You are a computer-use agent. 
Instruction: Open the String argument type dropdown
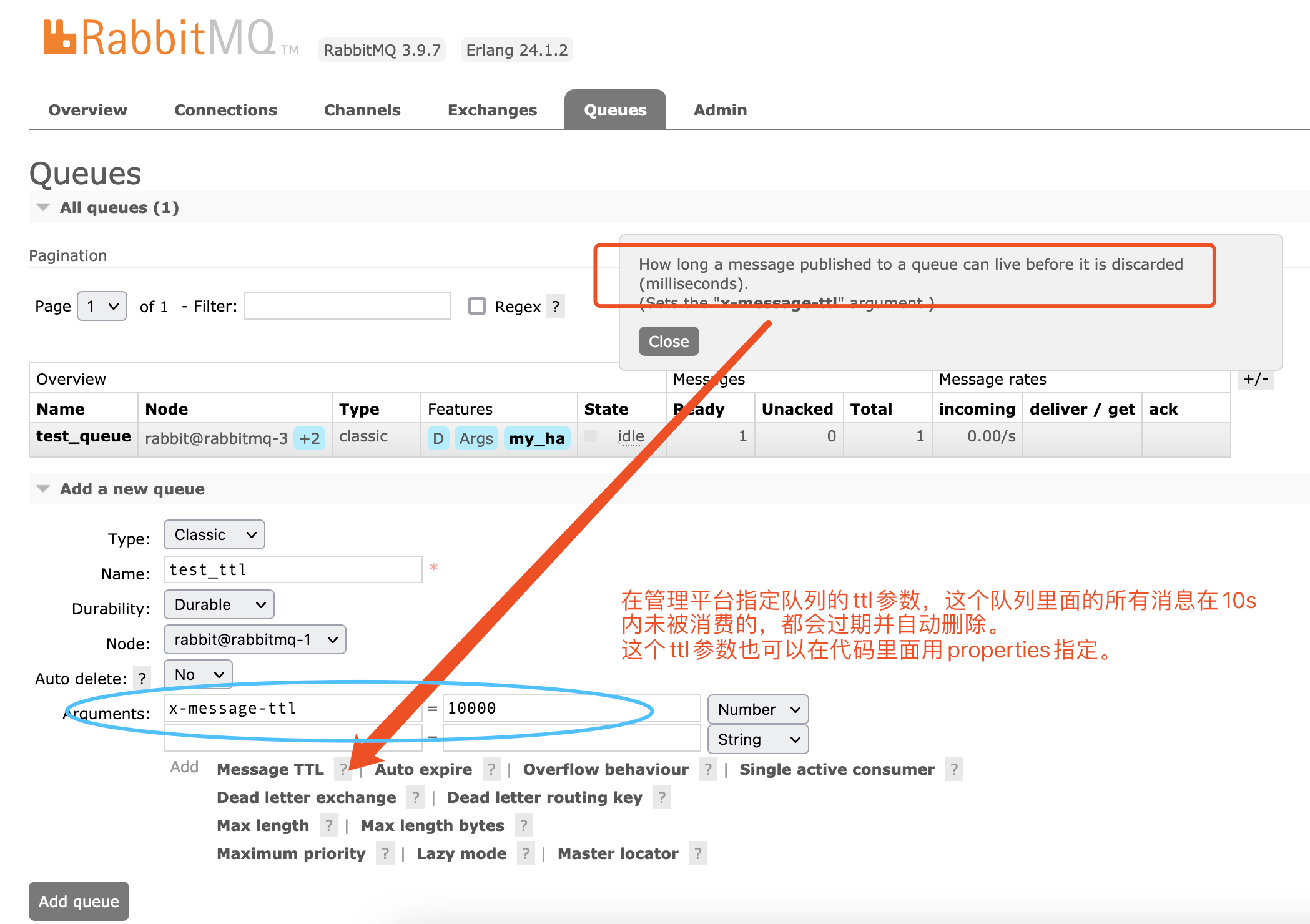click(758, 739)
